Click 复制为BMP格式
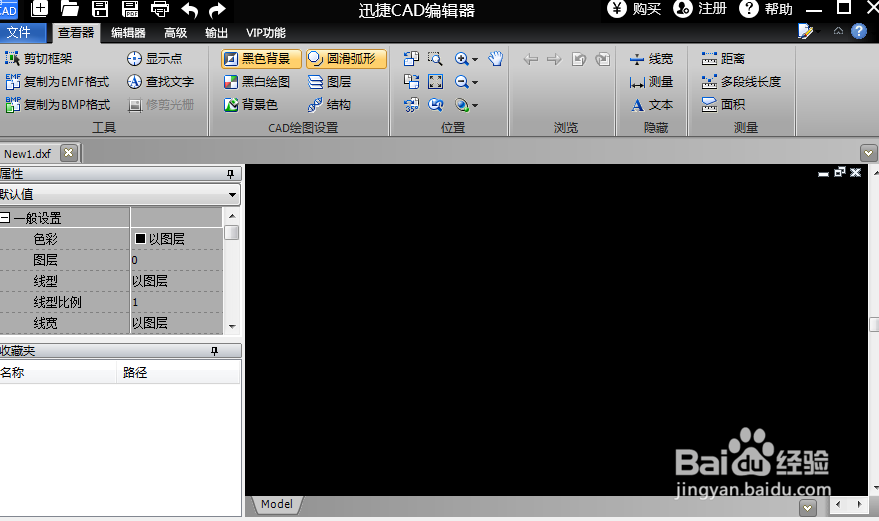This screenshot has width=879, height=521. pyautogui.click(x=57, y=105)
